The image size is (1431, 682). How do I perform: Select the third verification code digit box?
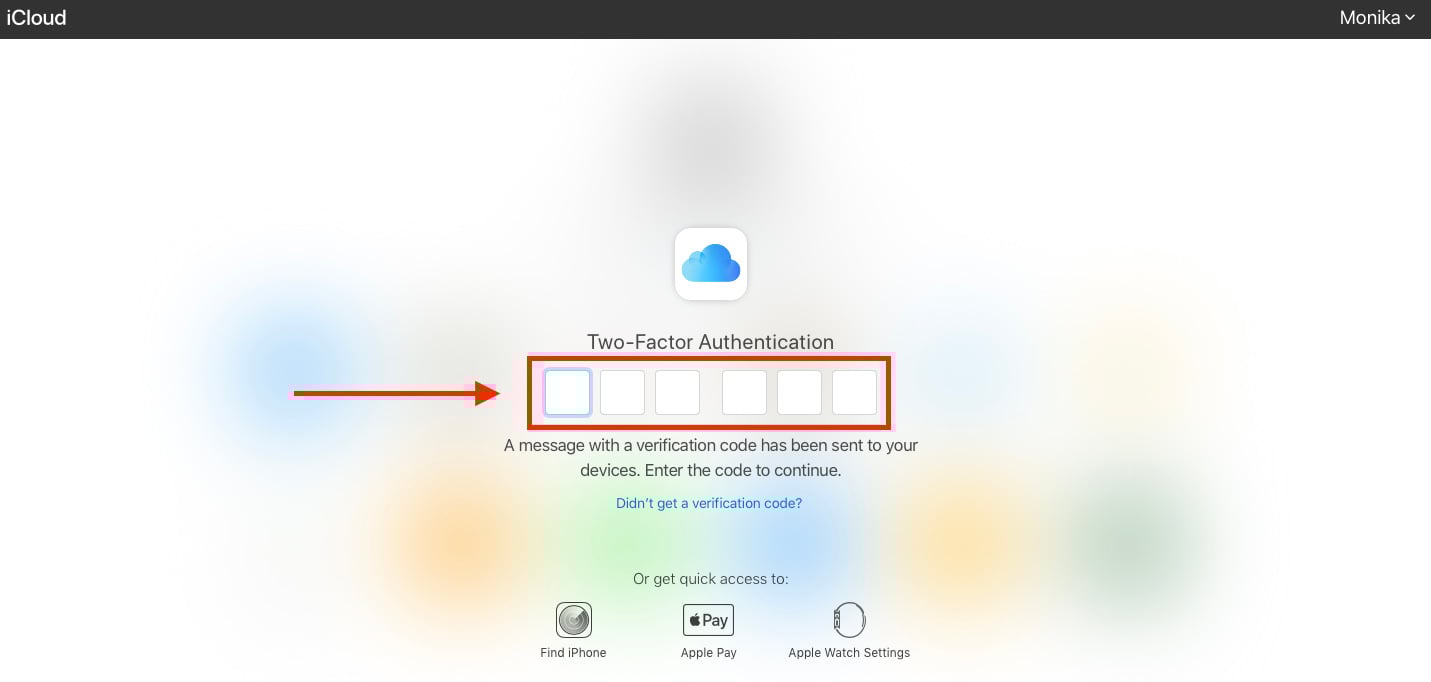(x=677, y=392)
